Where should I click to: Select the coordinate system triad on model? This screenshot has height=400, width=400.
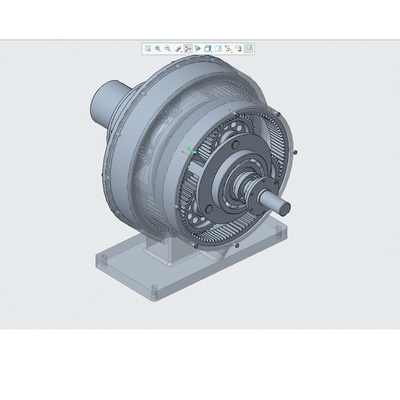[x=189, y=152]
